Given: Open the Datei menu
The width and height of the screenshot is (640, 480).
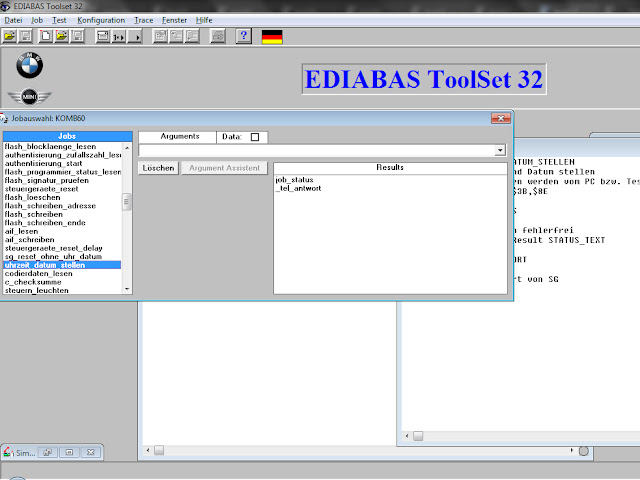Looking at the screenshot, I should tap(13, 20).
